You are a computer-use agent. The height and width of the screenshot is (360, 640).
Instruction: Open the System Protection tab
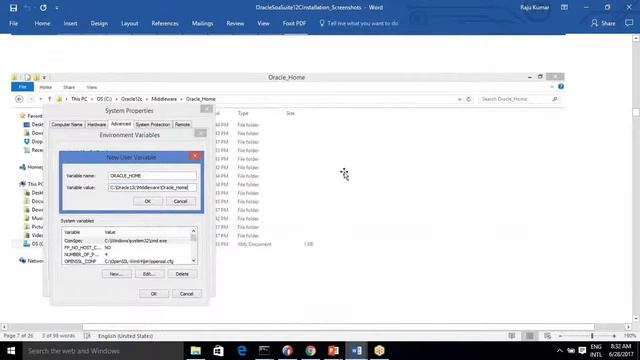[x=153, y=124]
